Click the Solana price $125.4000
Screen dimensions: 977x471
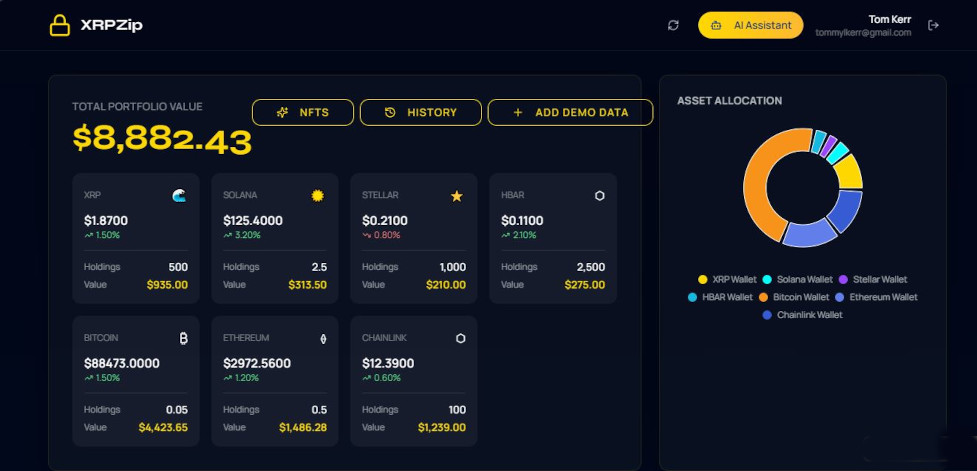[253, 221]
